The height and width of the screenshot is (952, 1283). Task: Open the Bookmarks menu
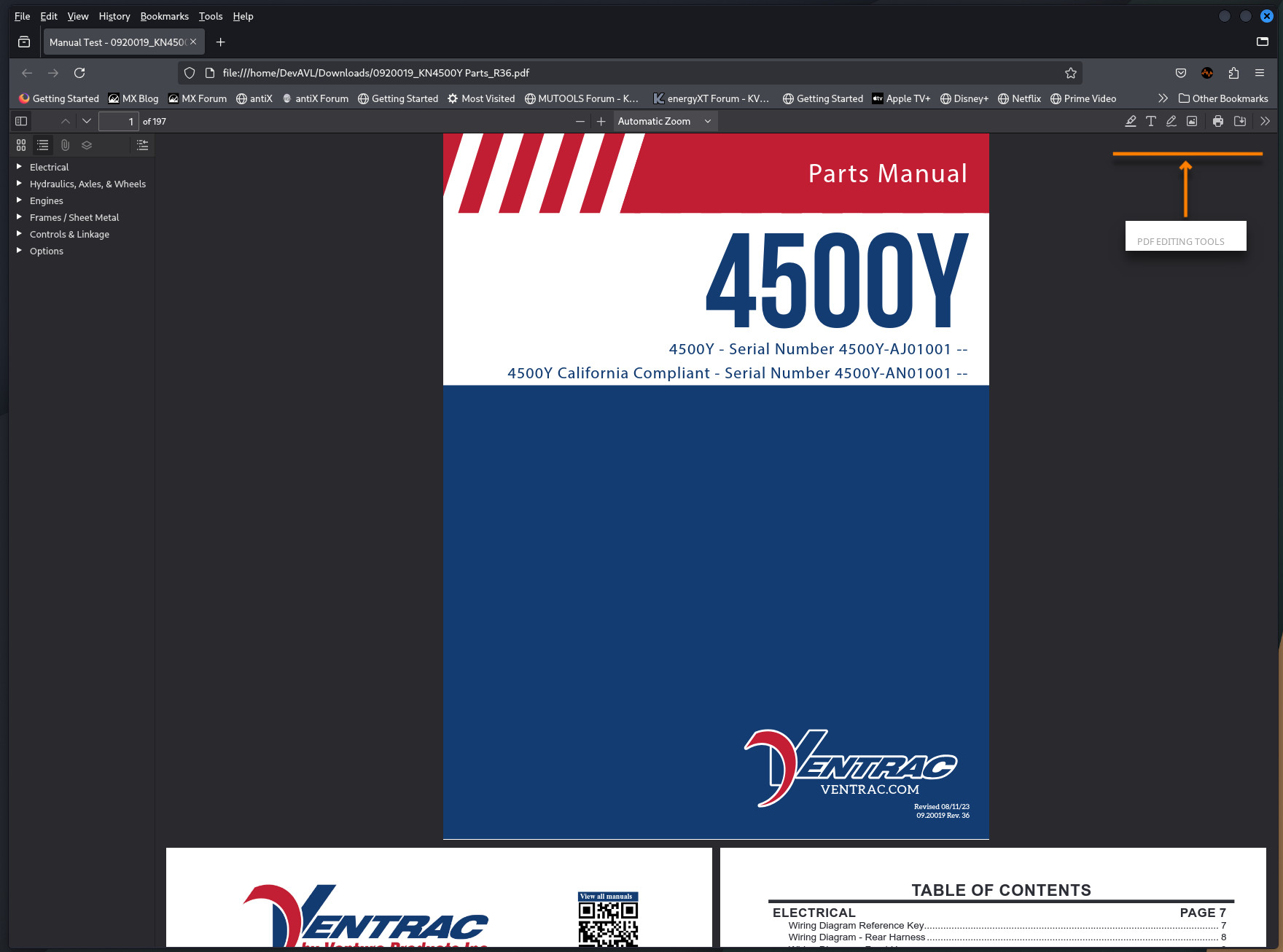click(x=165, y=16)
